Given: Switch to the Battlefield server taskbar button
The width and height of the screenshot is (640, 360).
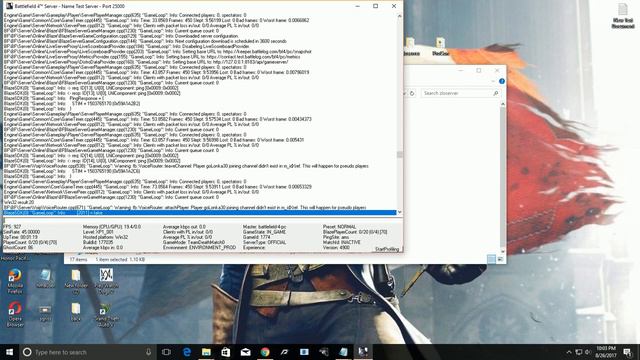Looking at the screenshot, I should click(363, 352).
